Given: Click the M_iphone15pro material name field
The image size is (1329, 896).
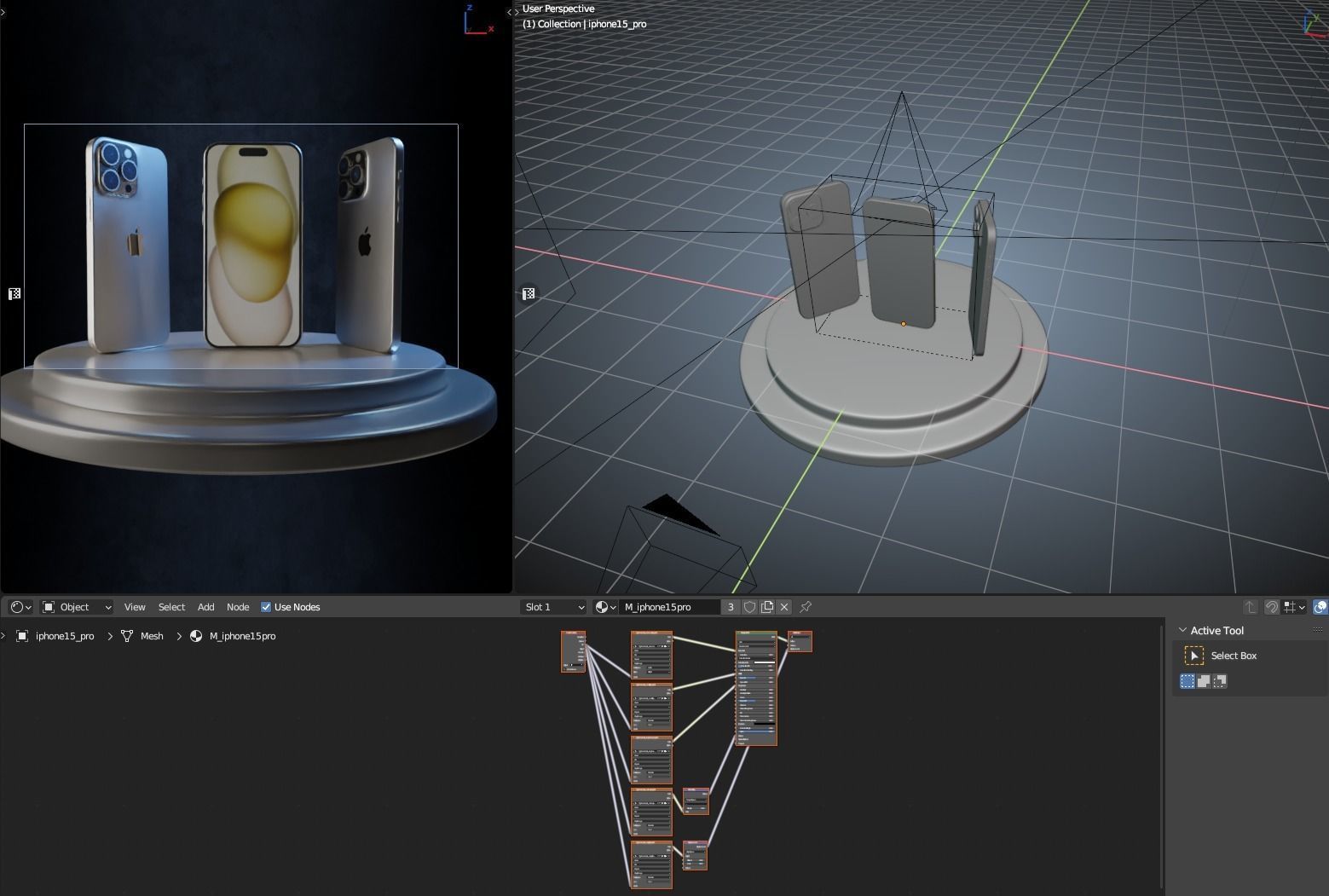Looking at the screenshot, I should 668,607.
